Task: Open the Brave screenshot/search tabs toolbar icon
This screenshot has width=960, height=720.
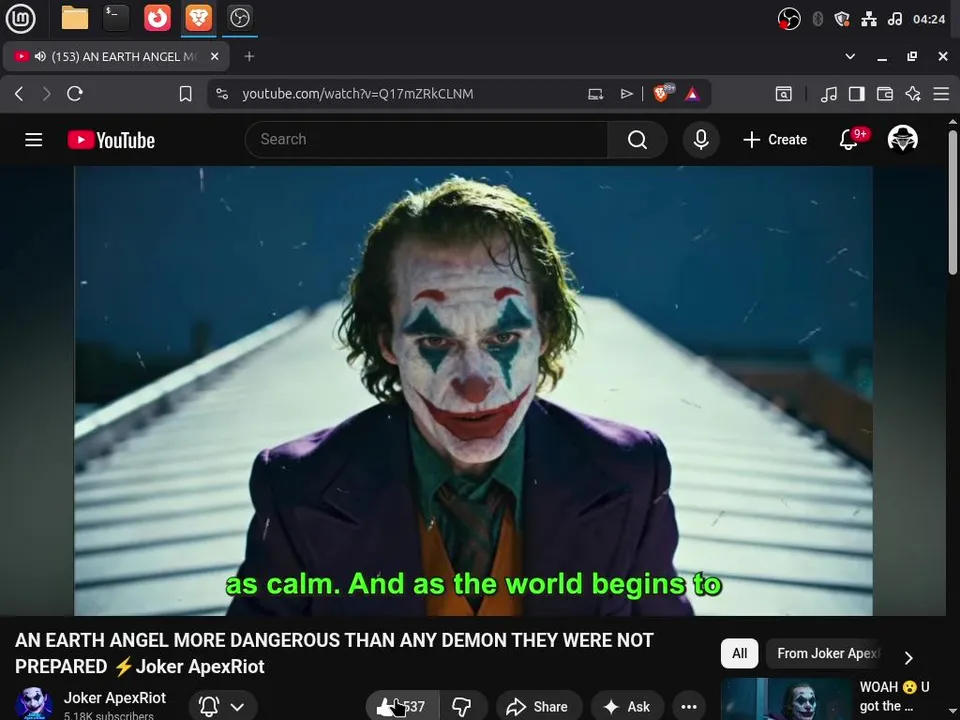Action: point(784,94)
